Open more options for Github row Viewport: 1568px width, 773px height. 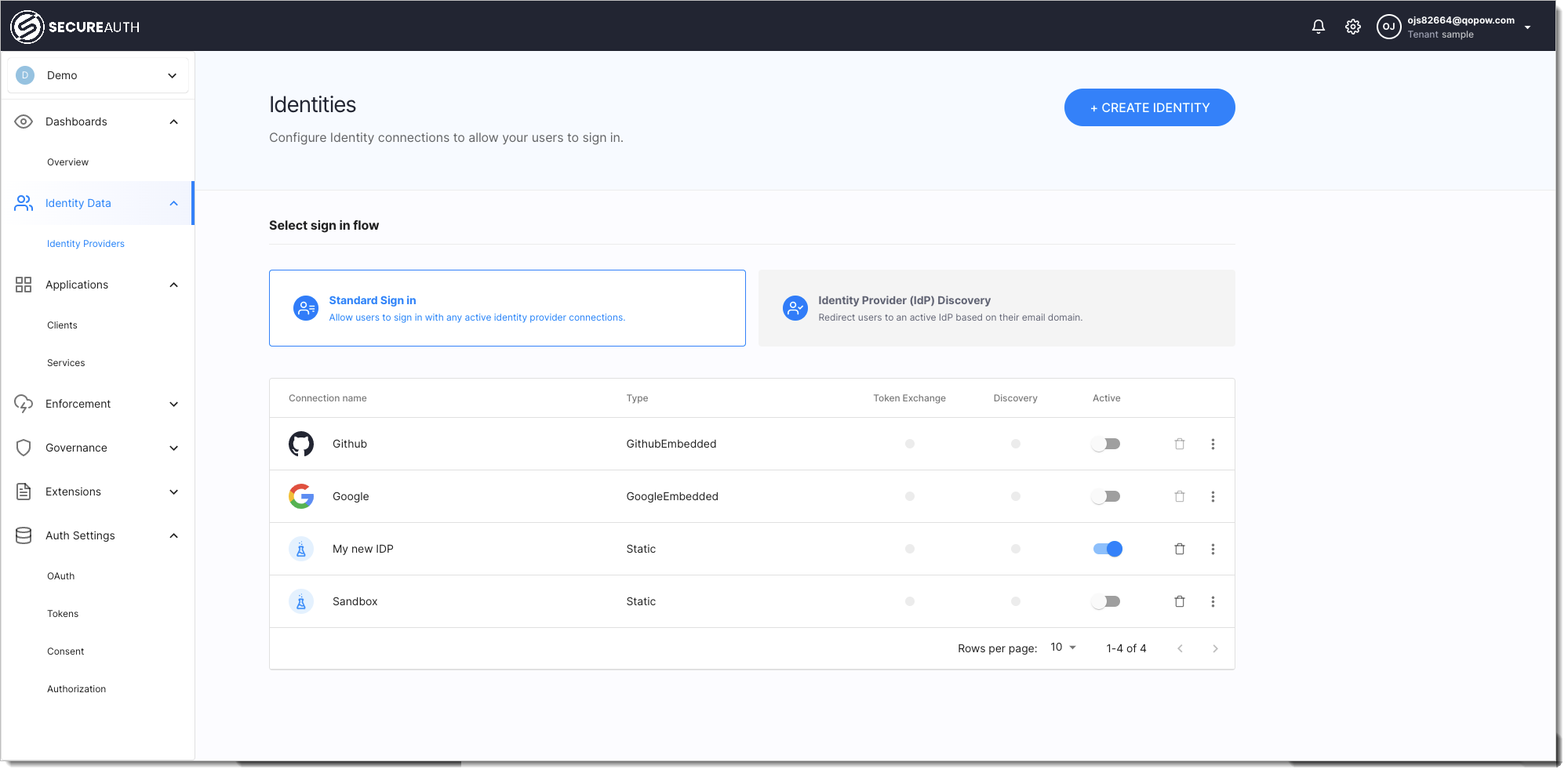coord(1213,444)
